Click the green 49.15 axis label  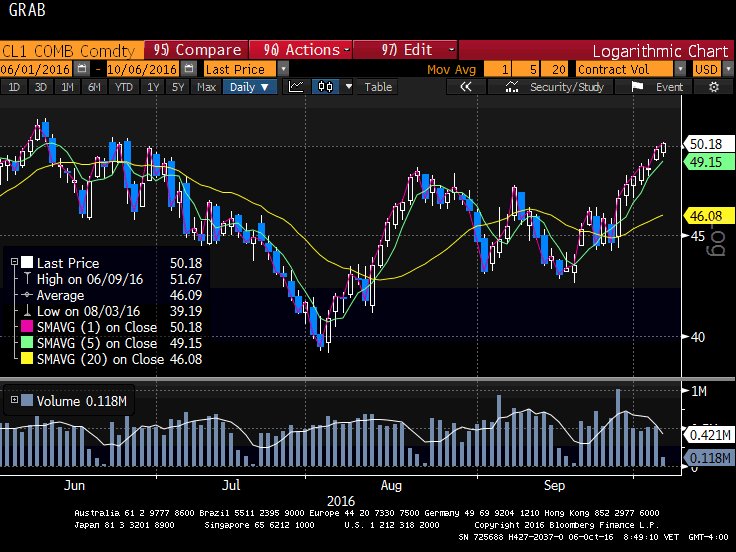coord(708,162)
